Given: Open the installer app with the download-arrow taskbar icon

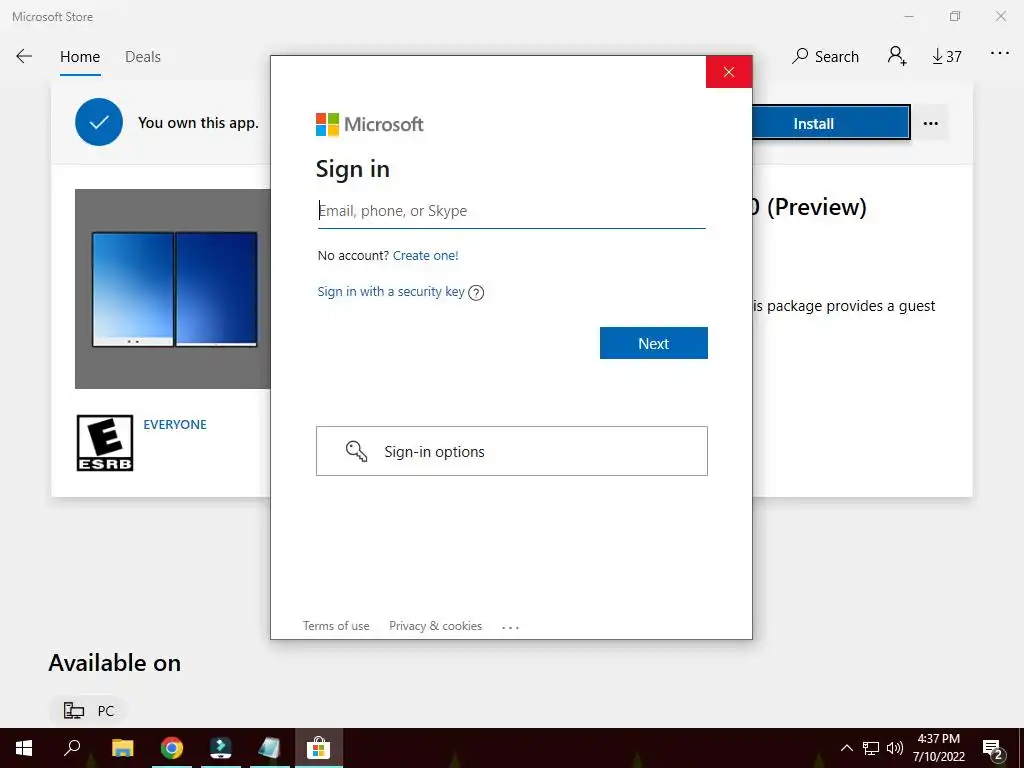Looking at the screenshot, I should [221, 748].
